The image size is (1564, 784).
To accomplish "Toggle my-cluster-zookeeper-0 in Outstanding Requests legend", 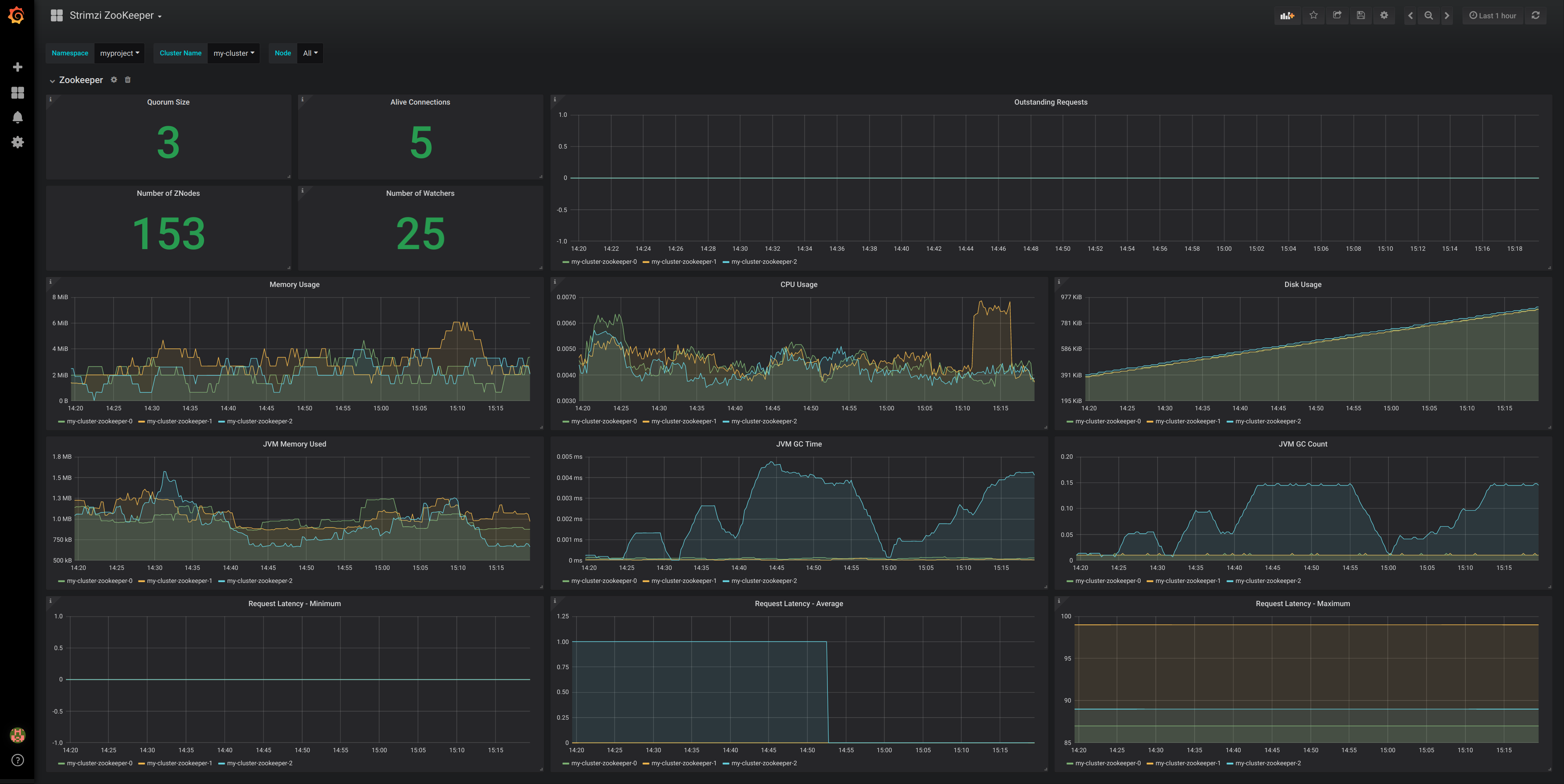I will click(x=604, y=262).
